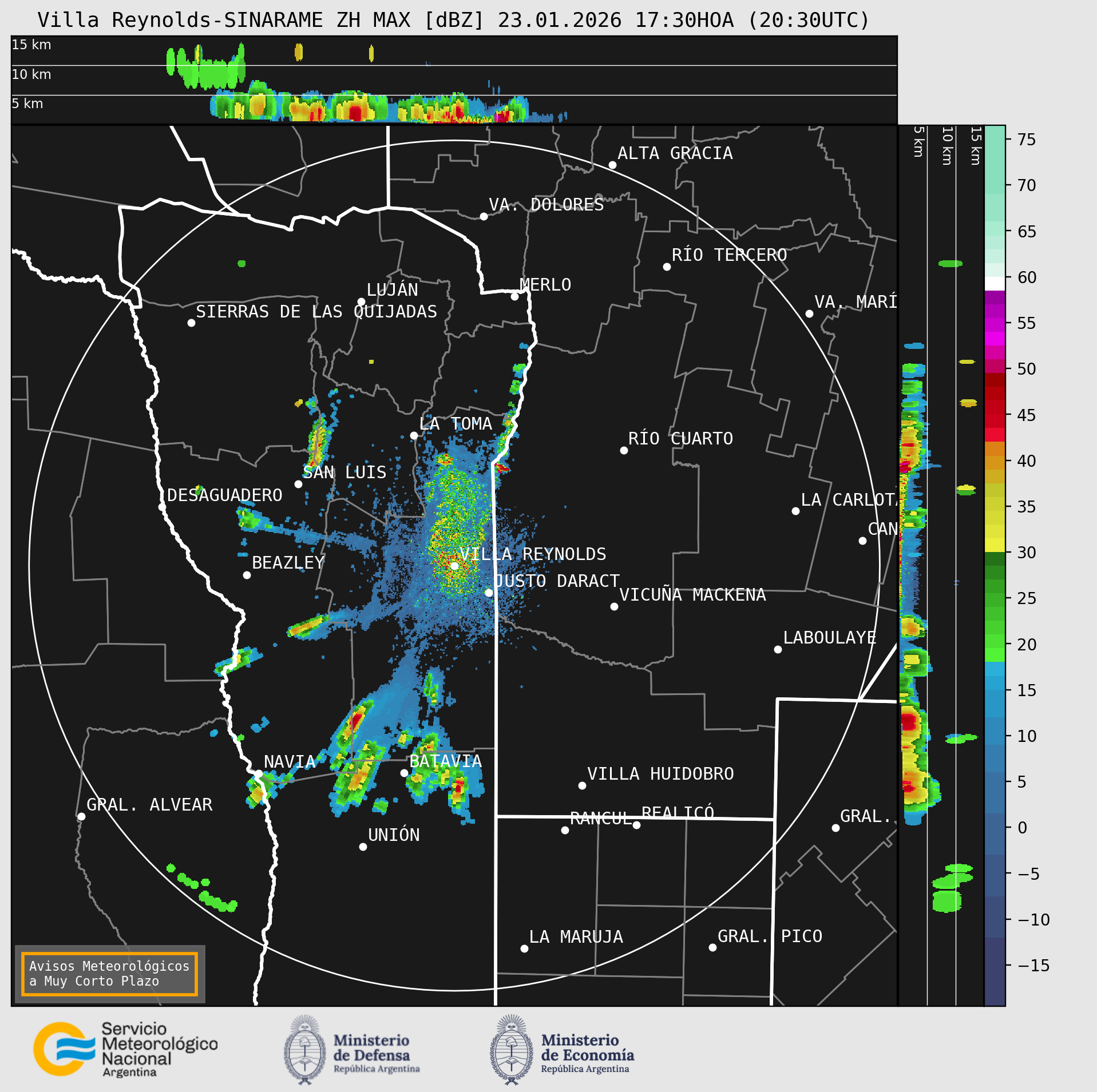Click the white dot marking Villa Reynolds radar
1097x1092 pixels.
point(454,566)
